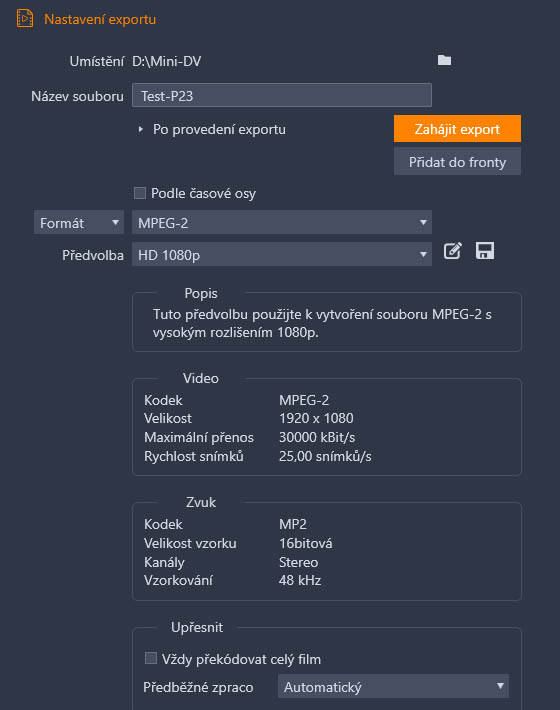Click the Upřesnit section heading
560x710 pixels.
[x=197, y=627]
